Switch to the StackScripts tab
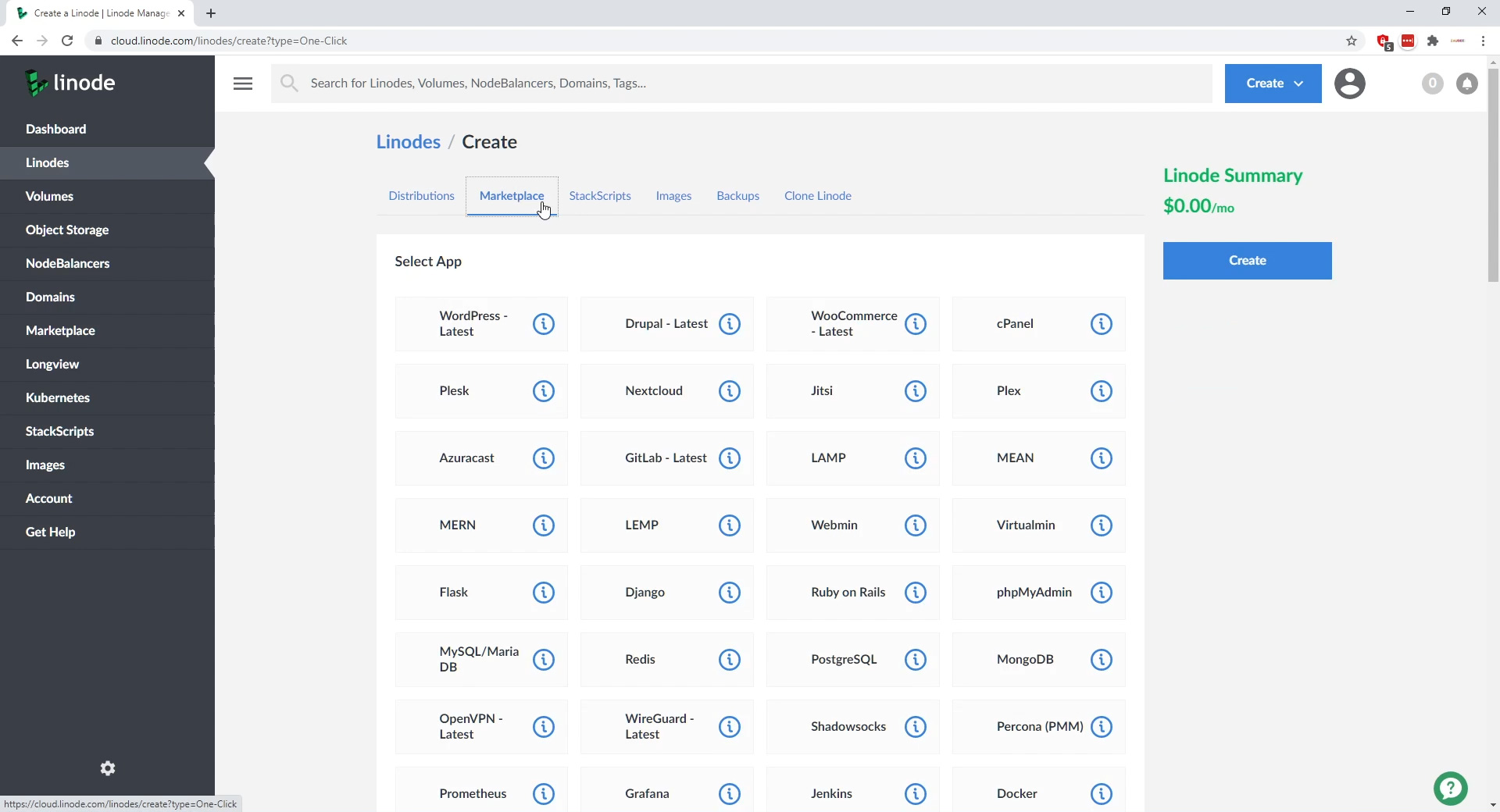 click(x=600, y=196)
